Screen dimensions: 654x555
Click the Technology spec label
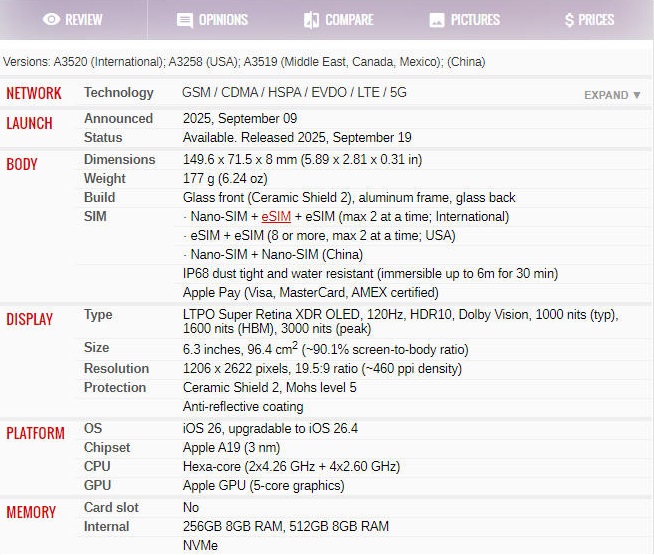click(x=118, y=93)
